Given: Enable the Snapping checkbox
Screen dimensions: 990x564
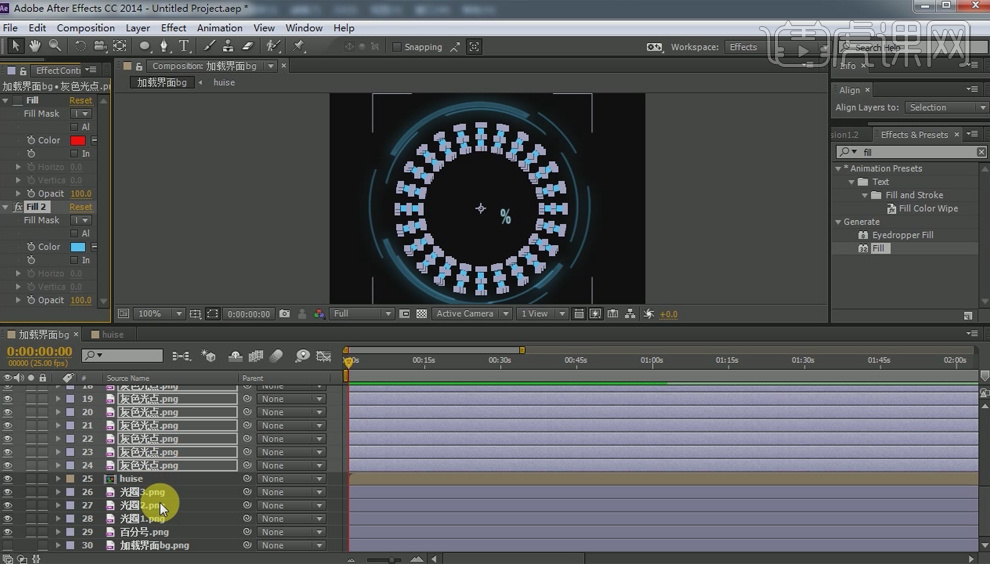Looking at the screenshot, I should 397,47.
